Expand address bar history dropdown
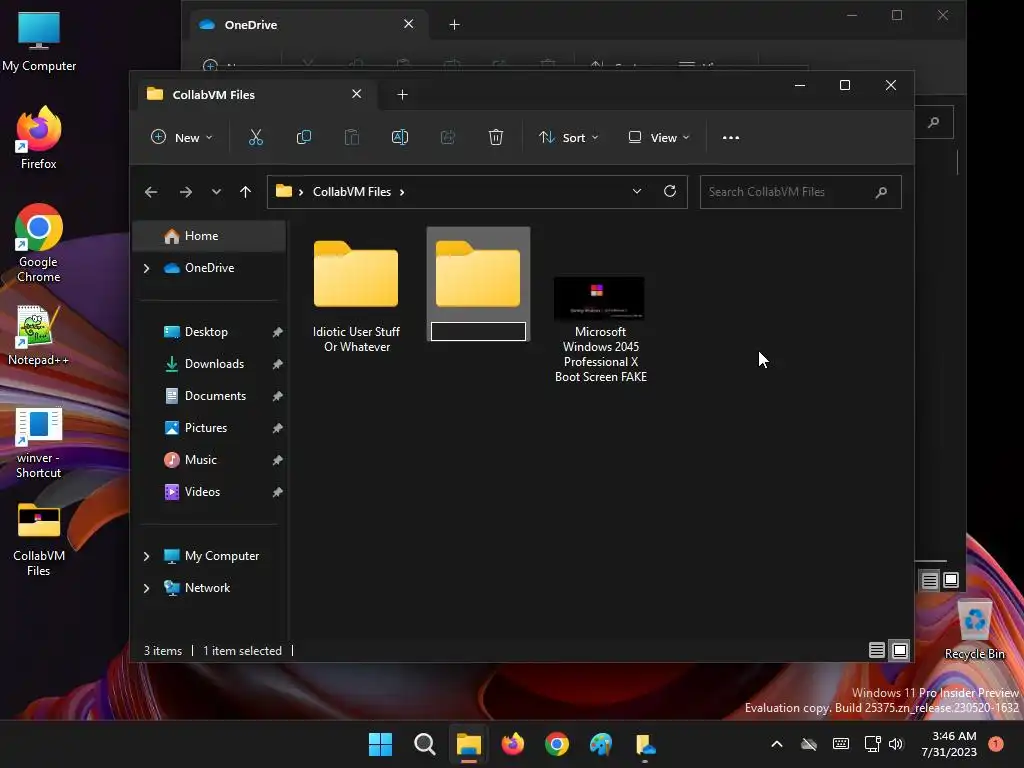 pos(637,191)
